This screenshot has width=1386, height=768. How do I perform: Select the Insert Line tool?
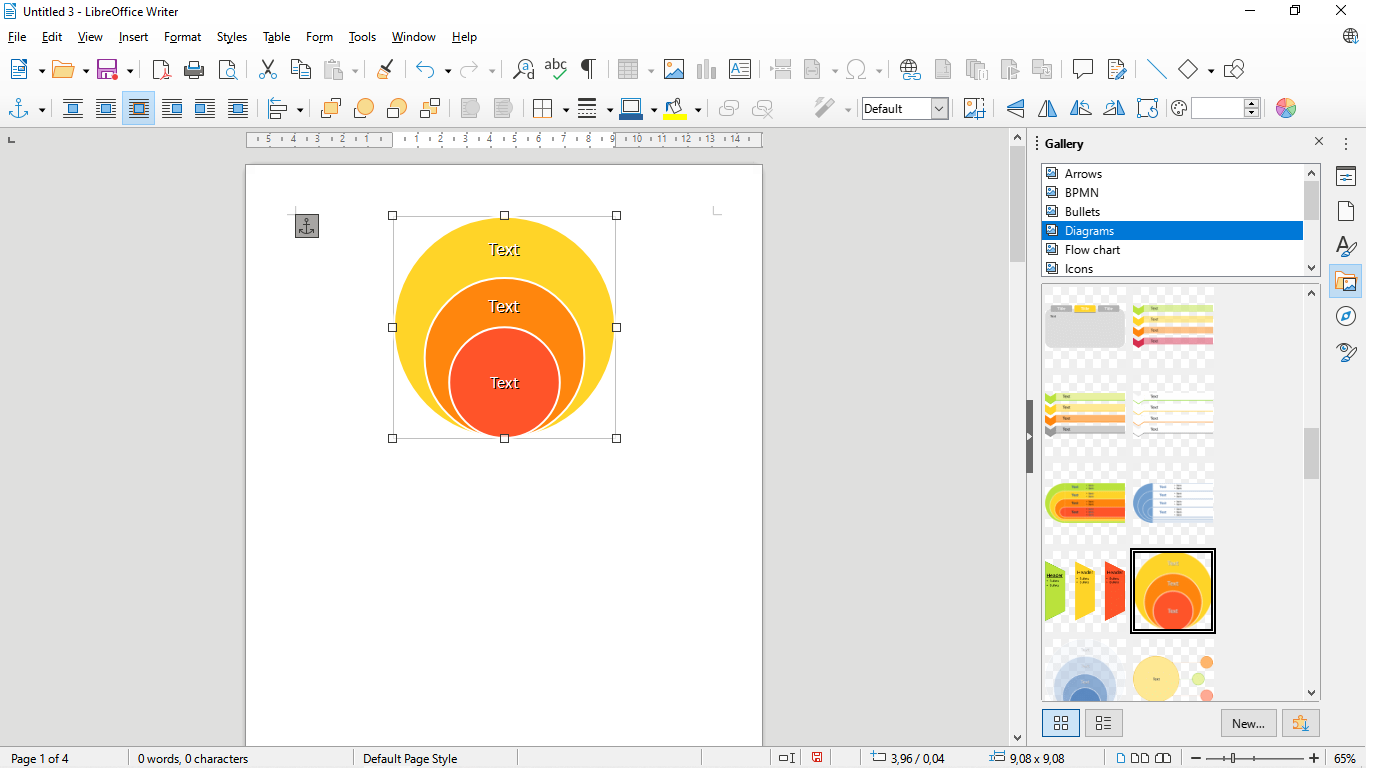click(x=1156, y=69)
